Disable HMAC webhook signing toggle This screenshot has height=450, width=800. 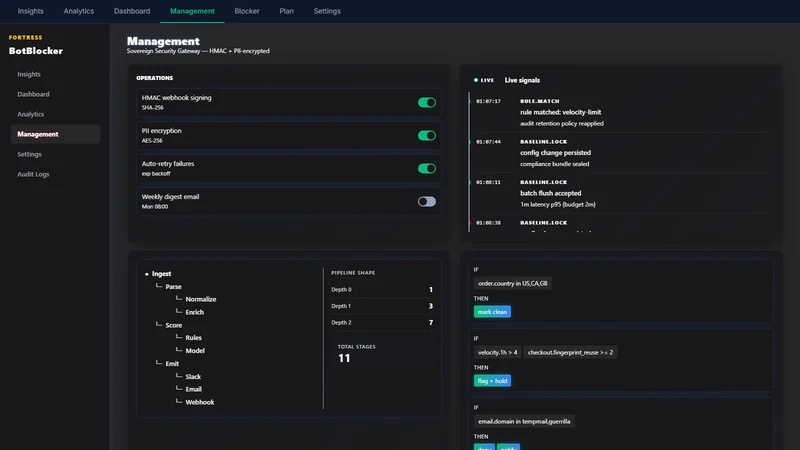coord(427,103)
